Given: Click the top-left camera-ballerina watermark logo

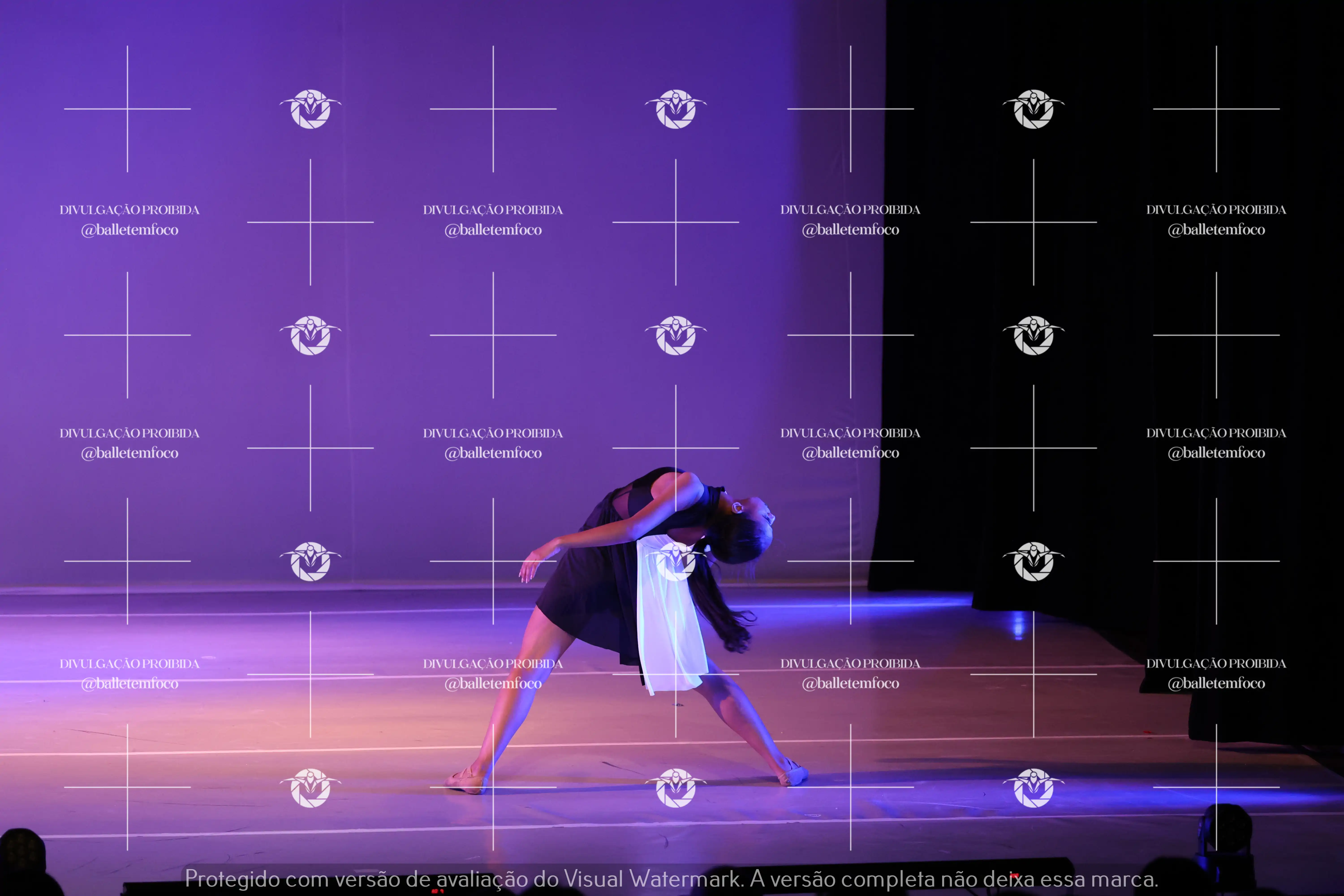Looking at the screenshot, I should 310,109.
